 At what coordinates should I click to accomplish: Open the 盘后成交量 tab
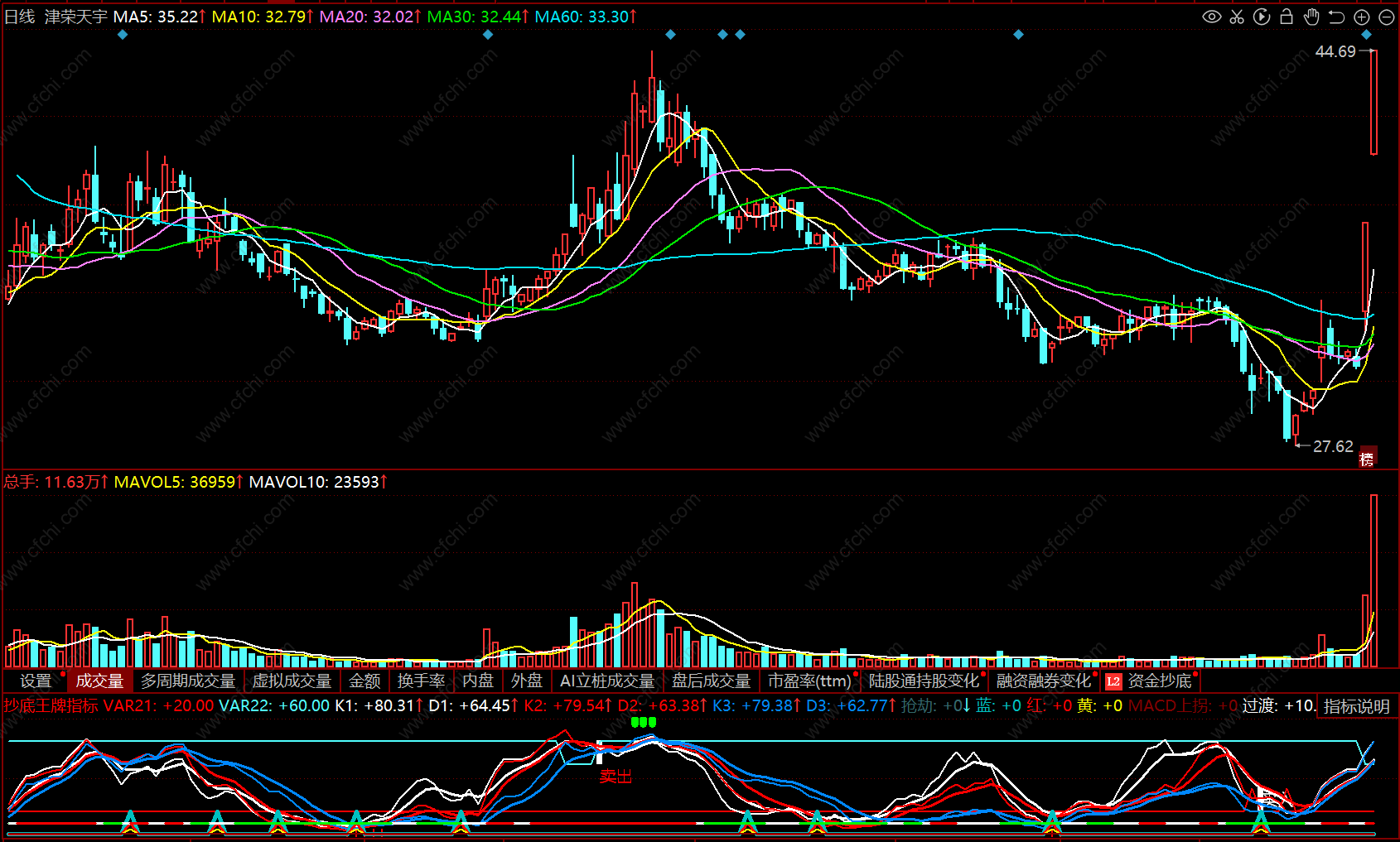coord(711,681)
